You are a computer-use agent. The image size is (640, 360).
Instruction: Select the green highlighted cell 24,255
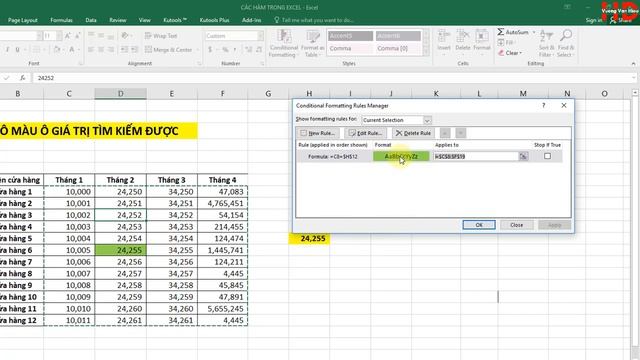click(x=120, y=250)
